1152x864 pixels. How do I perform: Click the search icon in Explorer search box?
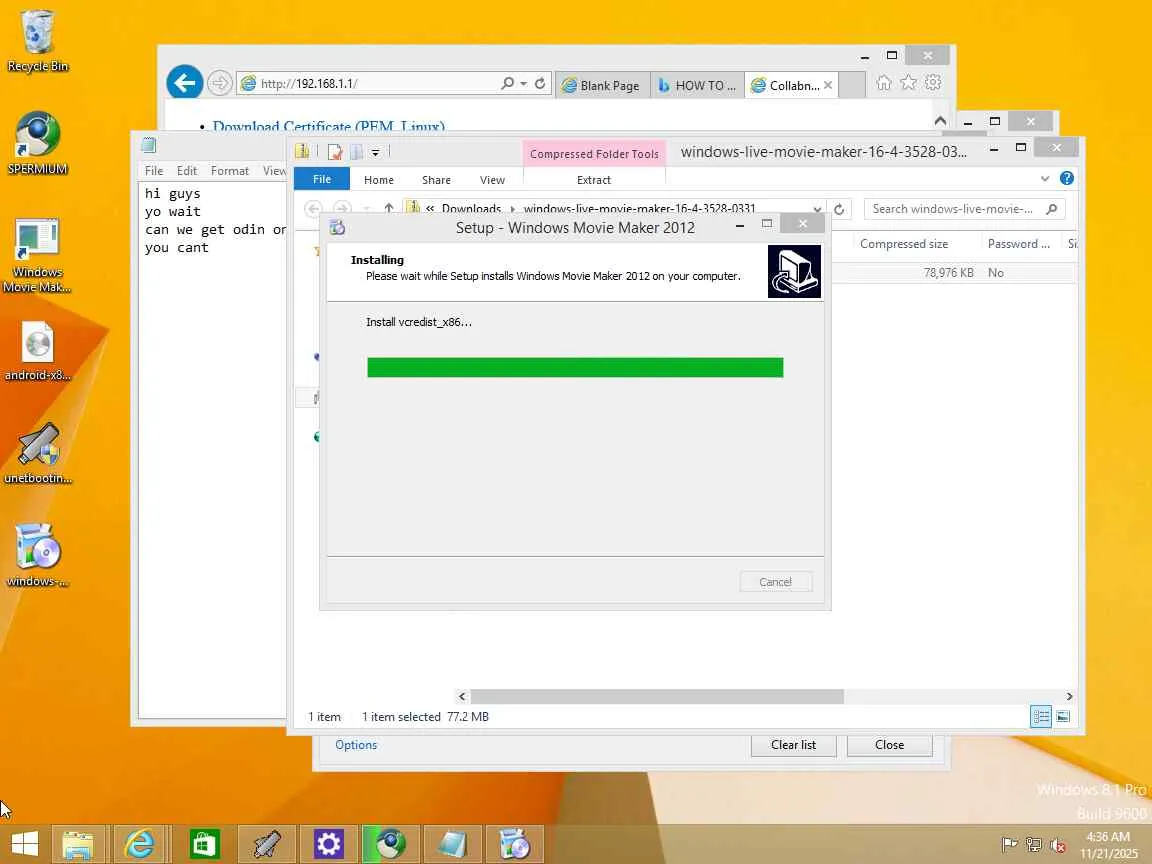click(x=1051, y=209)
